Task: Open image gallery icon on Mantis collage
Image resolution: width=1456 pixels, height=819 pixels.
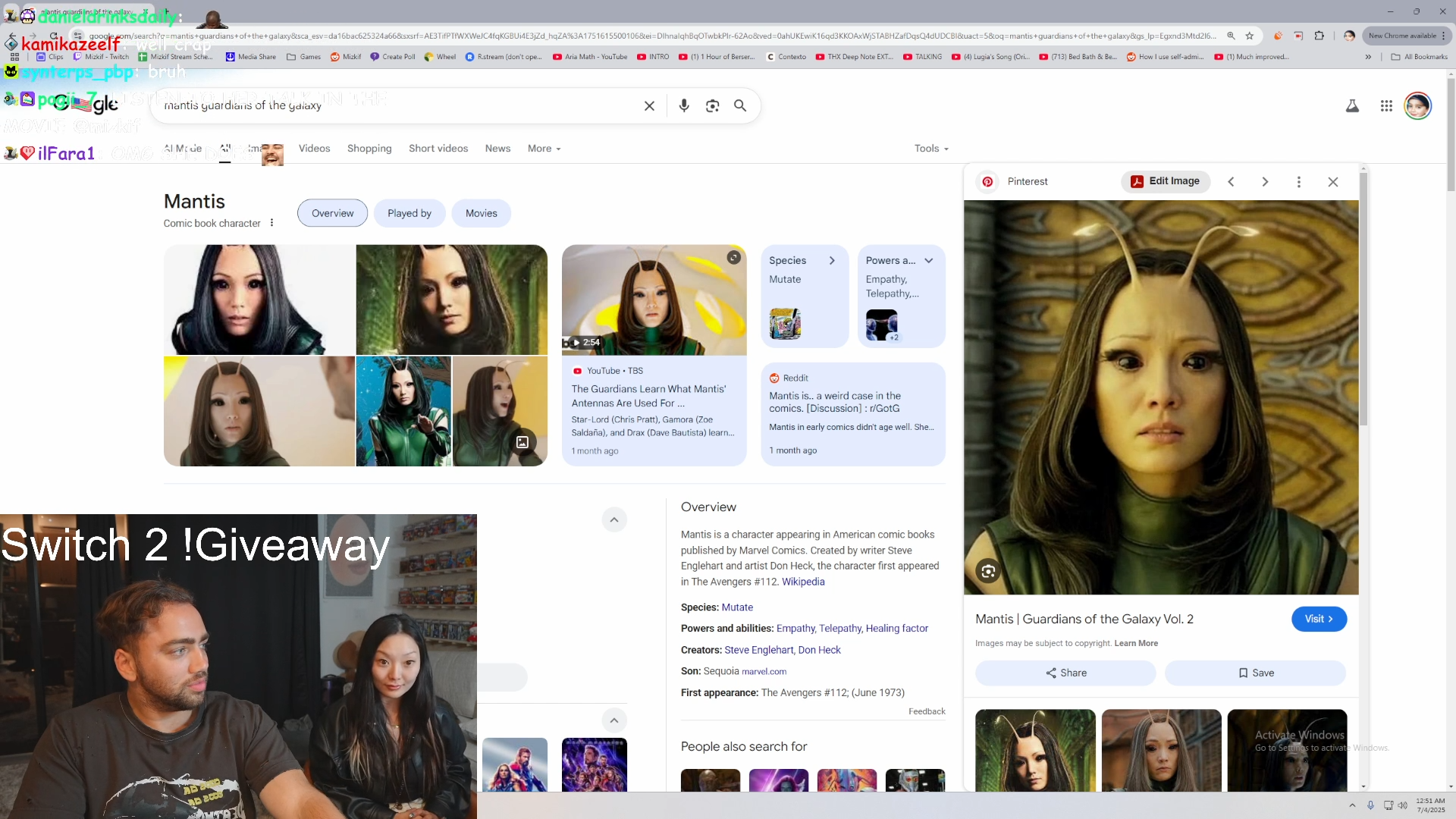Action: click(522, 442)
